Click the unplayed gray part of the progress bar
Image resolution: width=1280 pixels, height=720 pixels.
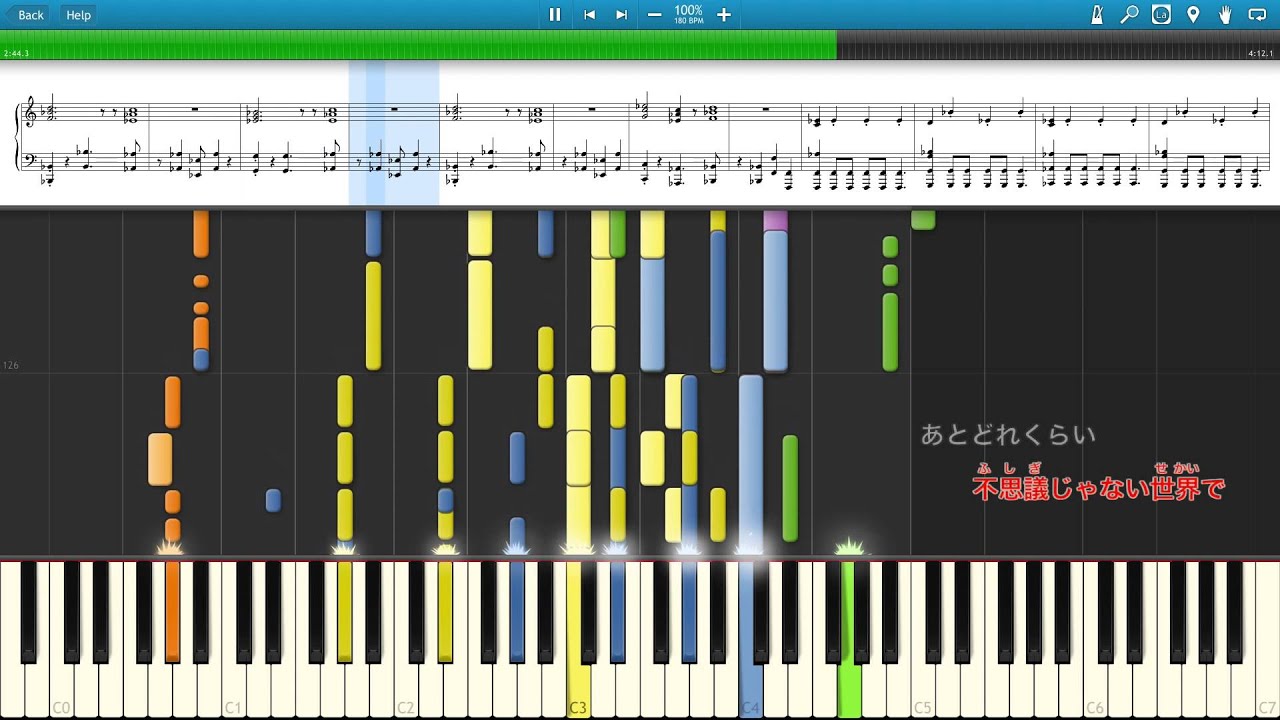coord(1050,45)
